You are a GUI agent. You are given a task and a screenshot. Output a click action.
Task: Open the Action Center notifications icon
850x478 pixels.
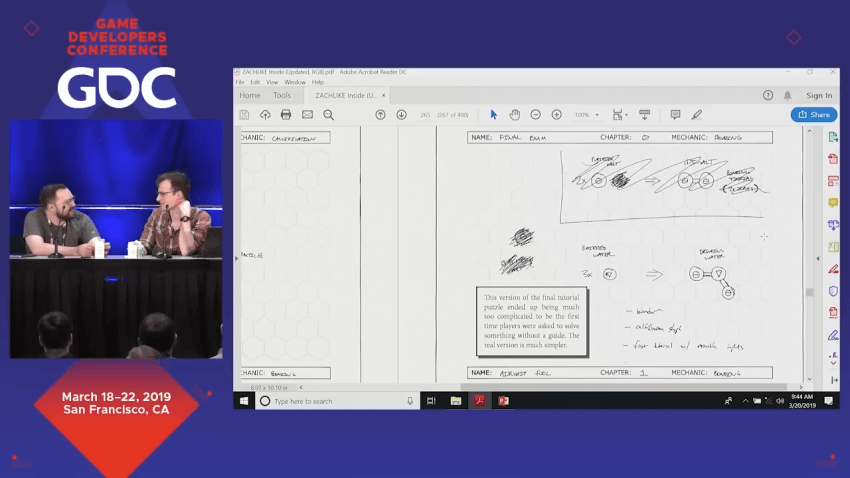[x=828, y=401]
